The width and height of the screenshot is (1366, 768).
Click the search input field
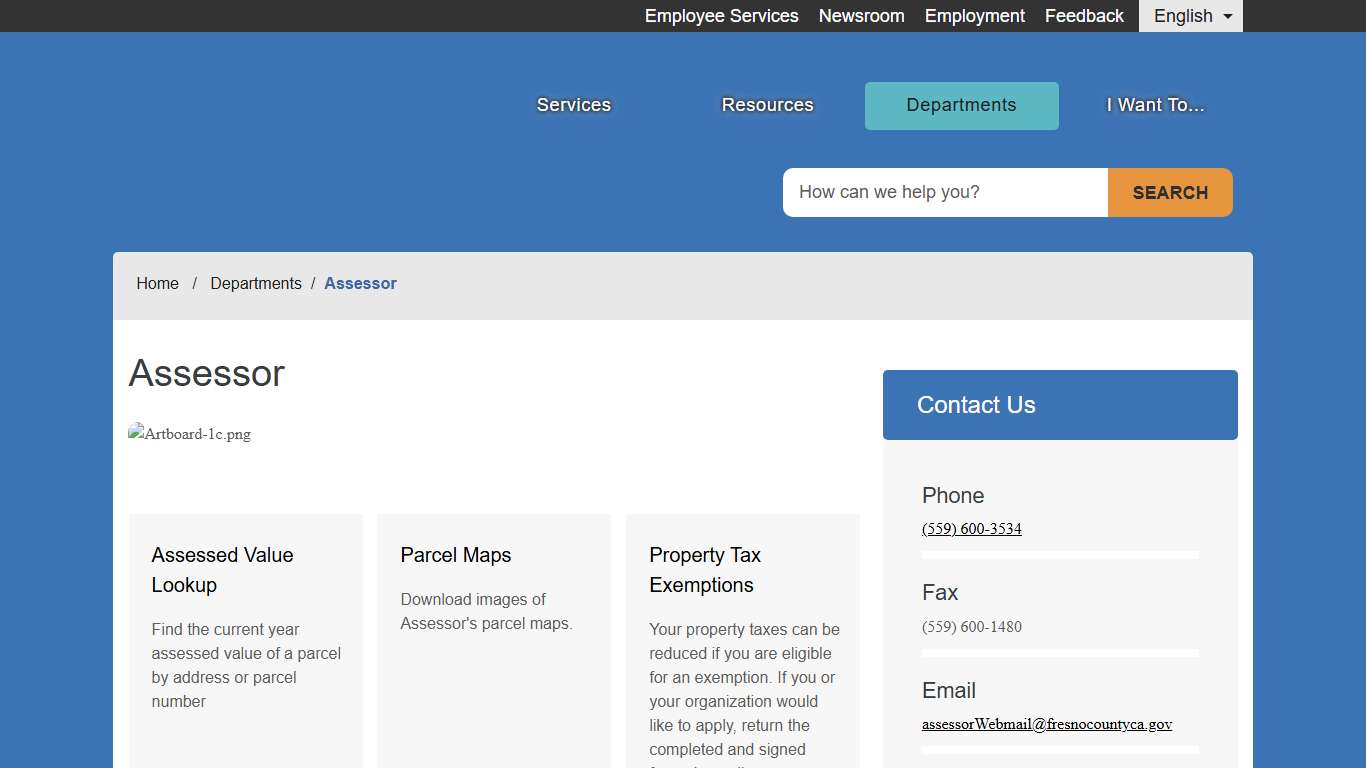tap(945, 192)
